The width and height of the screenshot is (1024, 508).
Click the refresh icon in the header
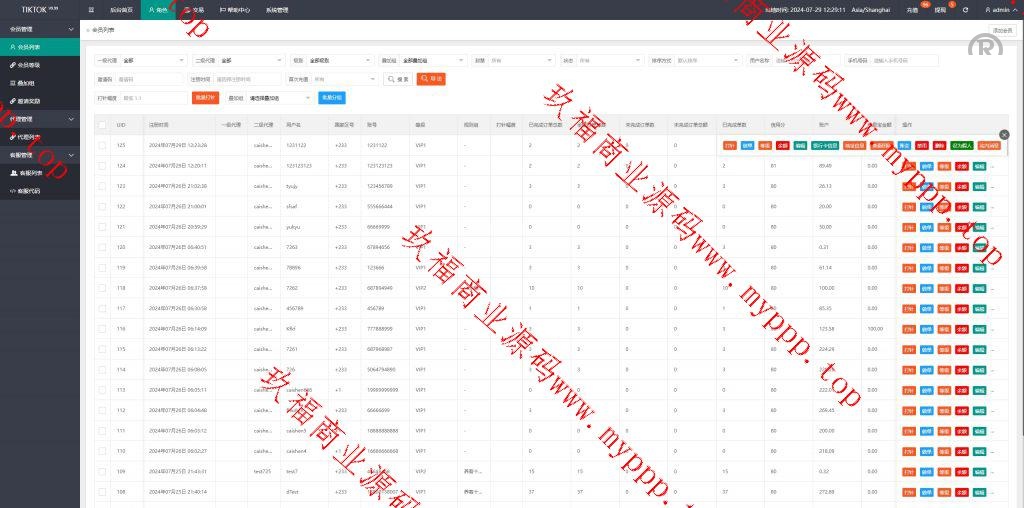point(965,9)
